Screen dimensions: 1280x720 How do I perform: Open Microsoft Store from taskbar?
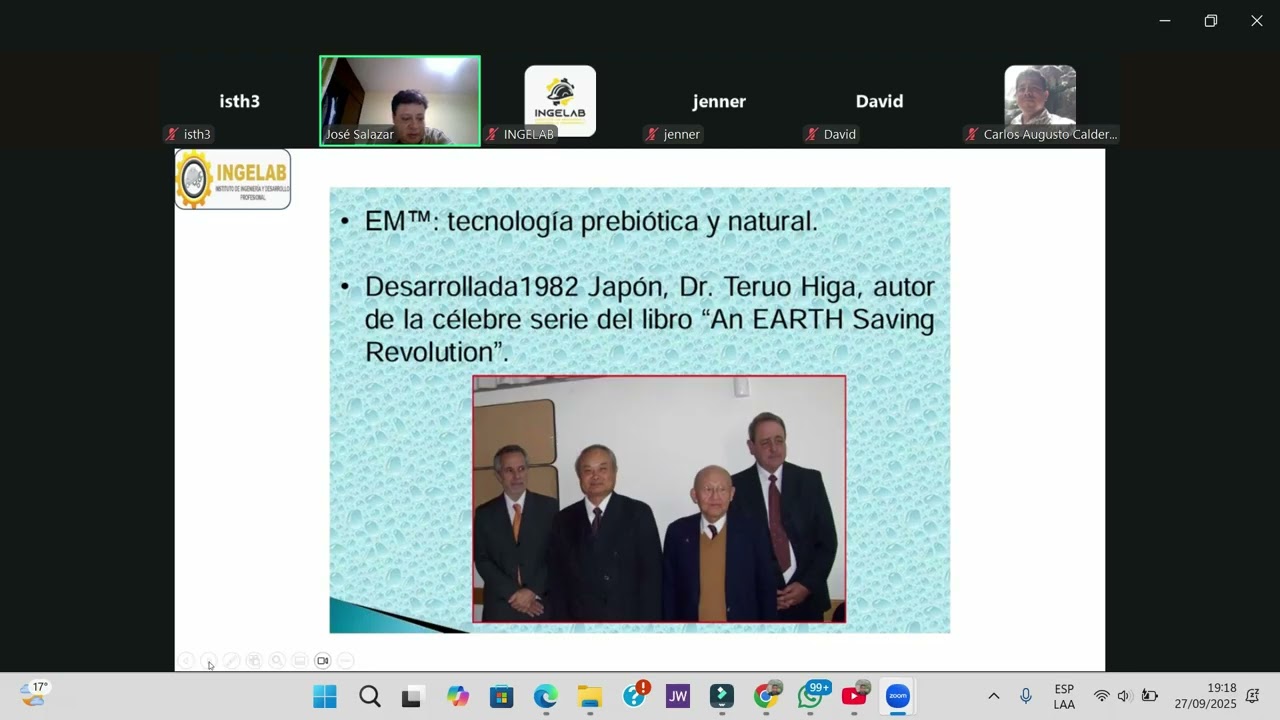click(501, 696)
